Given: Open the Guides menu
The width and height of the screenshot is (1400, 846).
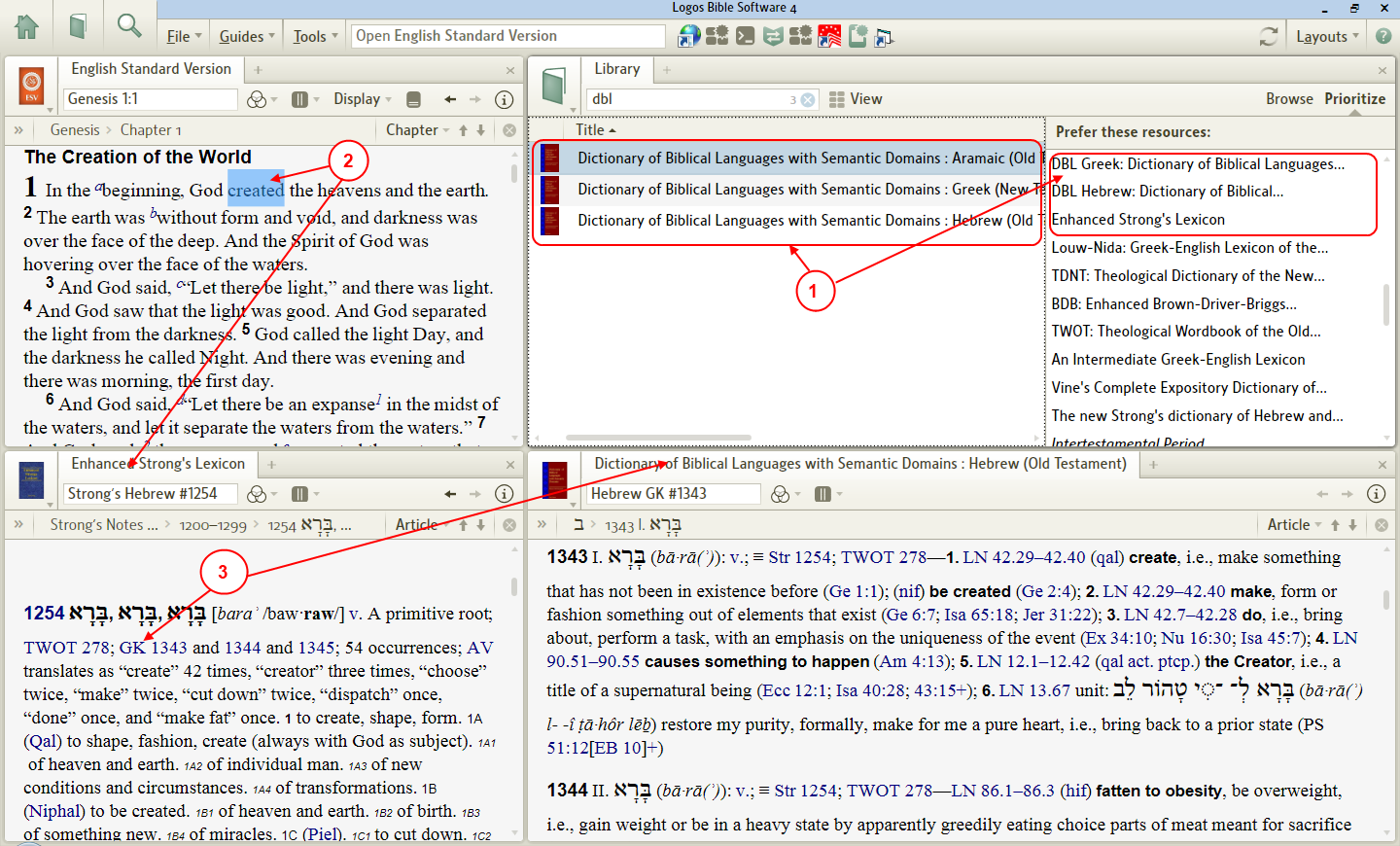Looking at the screenshot, I should [x=247, y=37].
